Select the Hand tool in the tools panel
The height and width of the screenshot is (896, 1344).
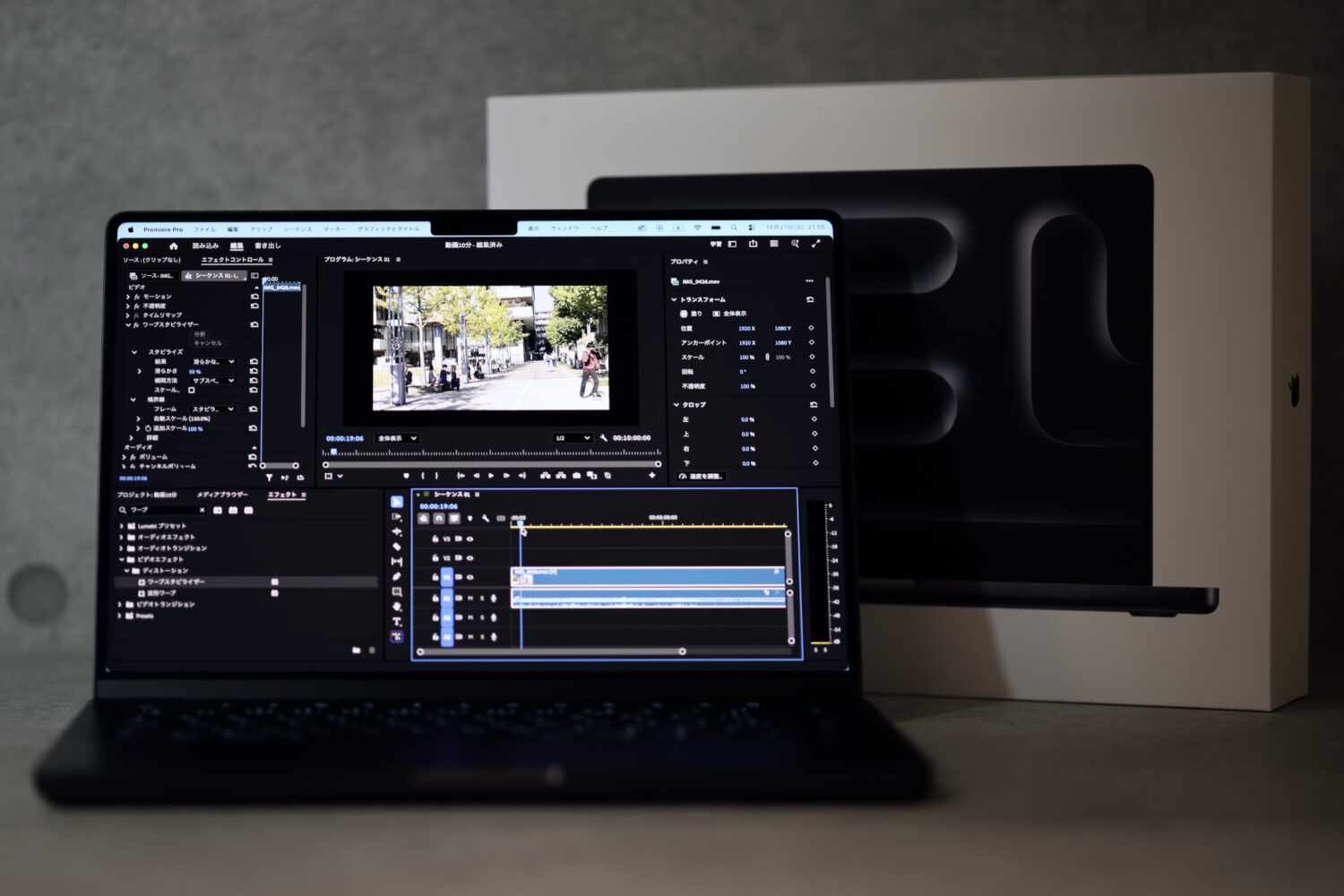397,607
